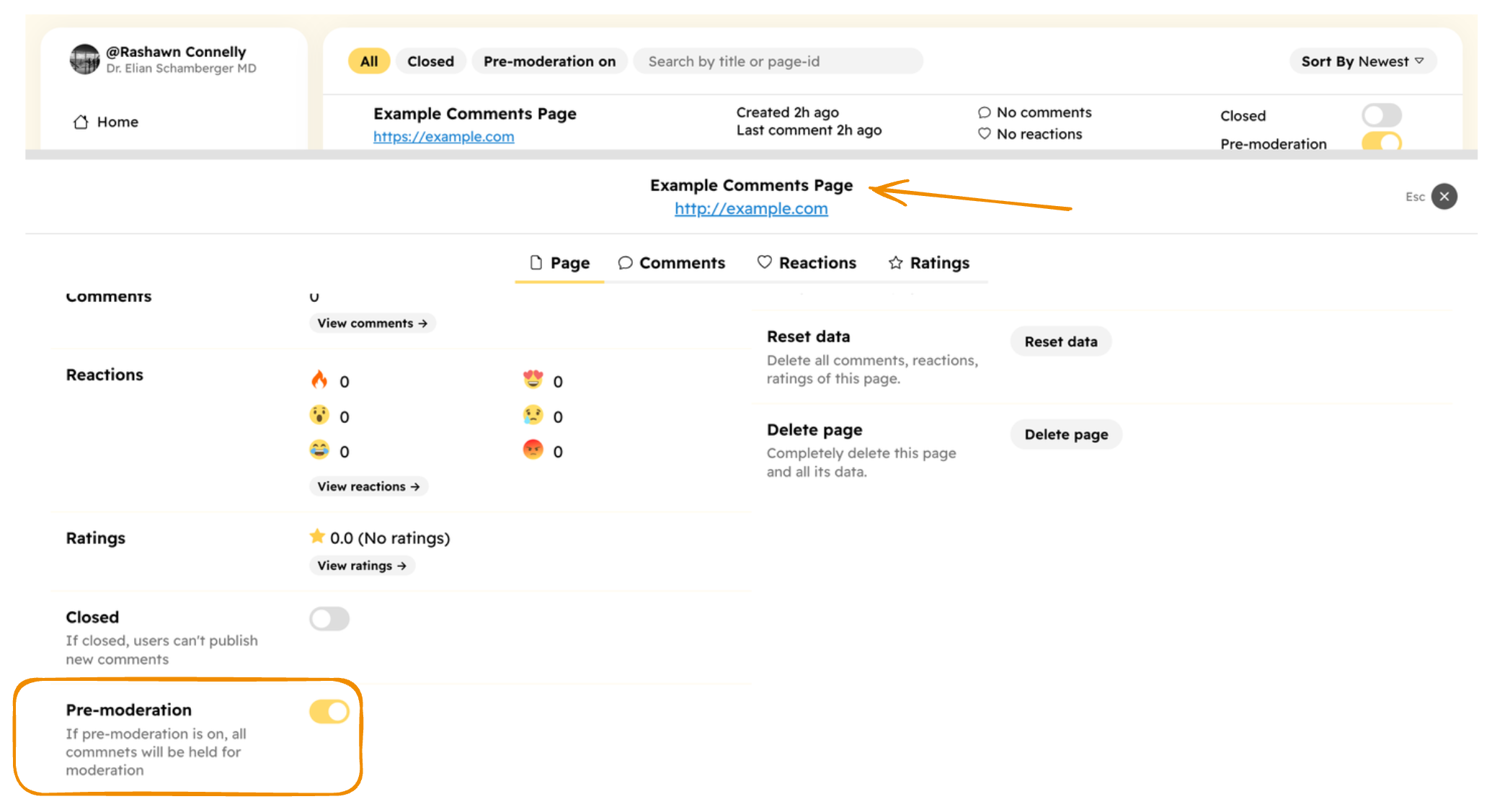This screenshot has width=1492, height=812.
Task: Disable Pre-moderation in page settings
Action: pos(329,712)
